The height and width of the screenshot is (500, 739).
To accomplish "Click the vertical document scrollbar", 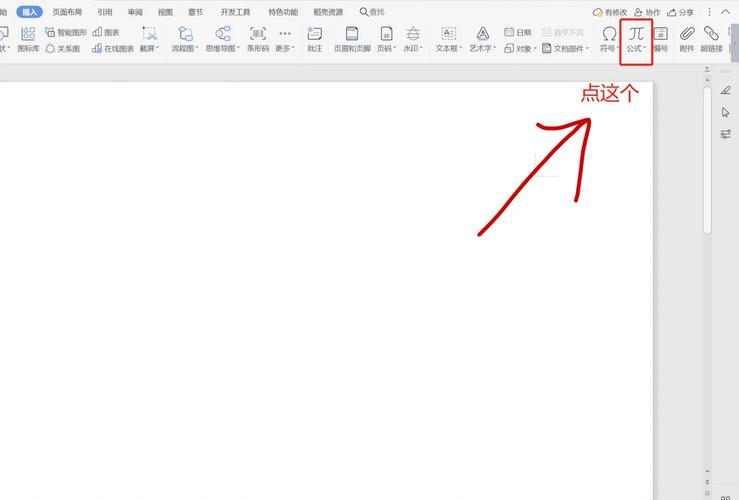I will (707, 160).
